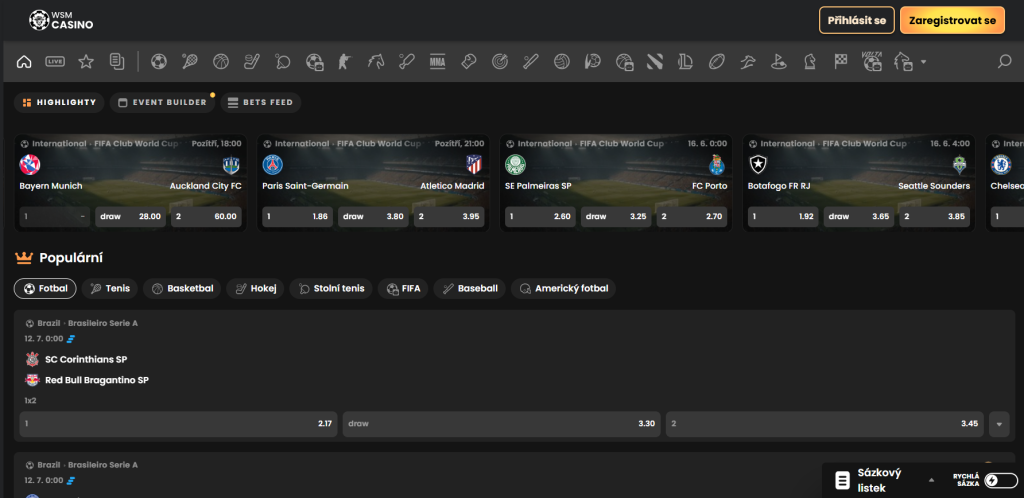Image resolution: width=1024 pixels, height=498 pixels.
Task: Select the Basketbal filter chip
Action: (182, 288)
